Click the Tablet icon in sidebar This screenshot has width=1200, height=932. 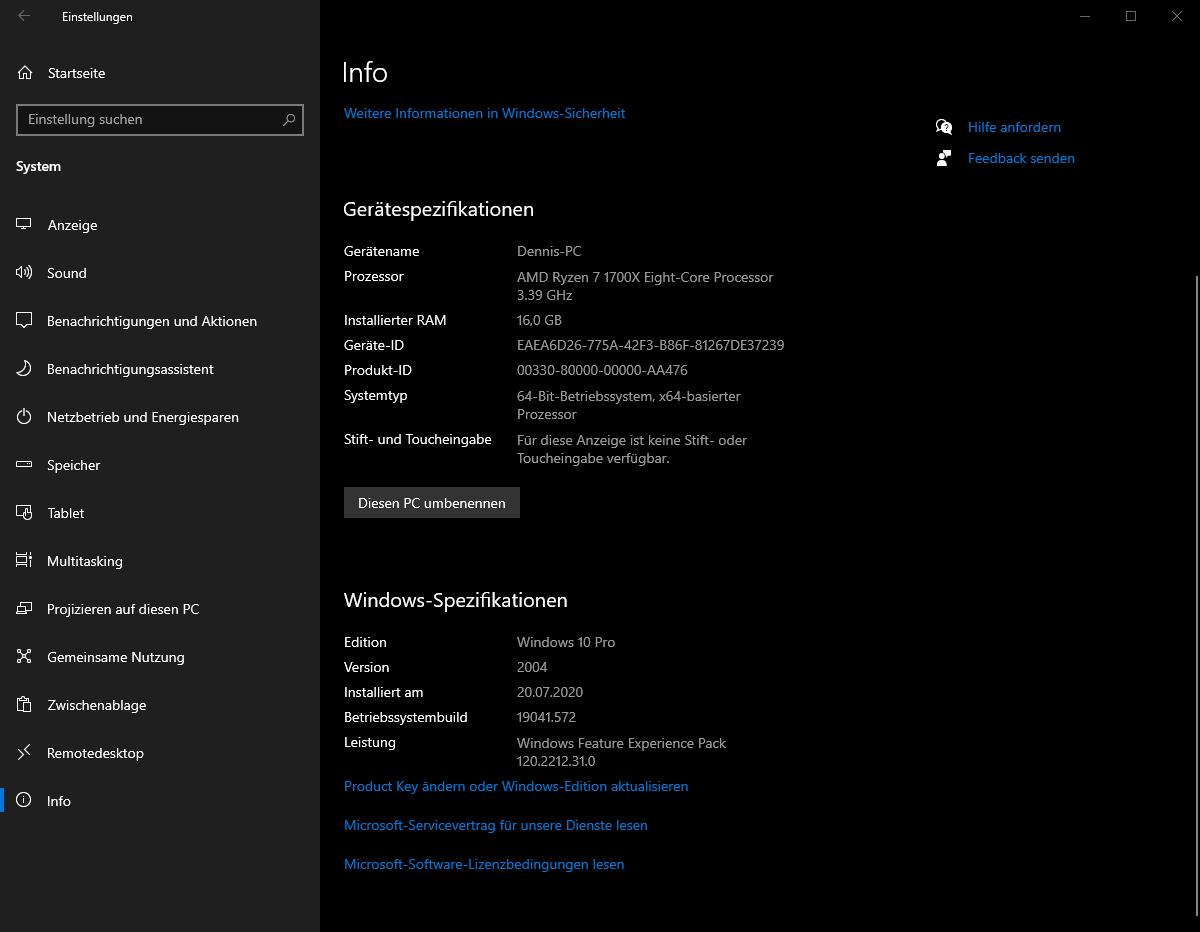tap(25, 513)
